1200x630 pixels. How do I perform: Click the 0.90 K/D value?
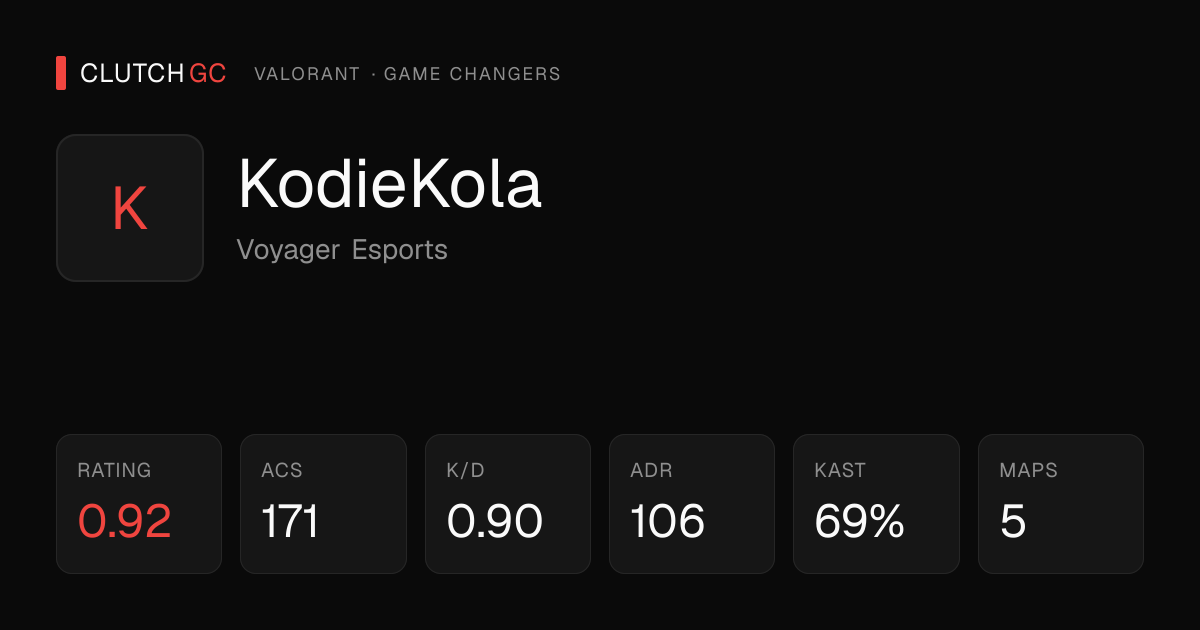[x=494, y=521]
